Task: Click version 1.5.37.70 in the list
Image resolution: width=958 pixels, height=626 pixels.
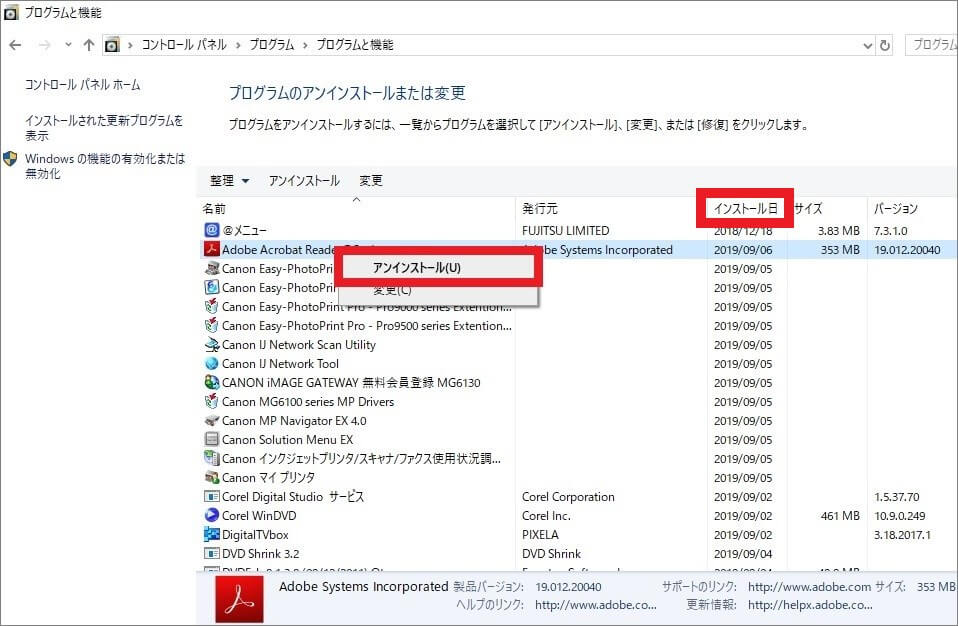Action: 896,497
